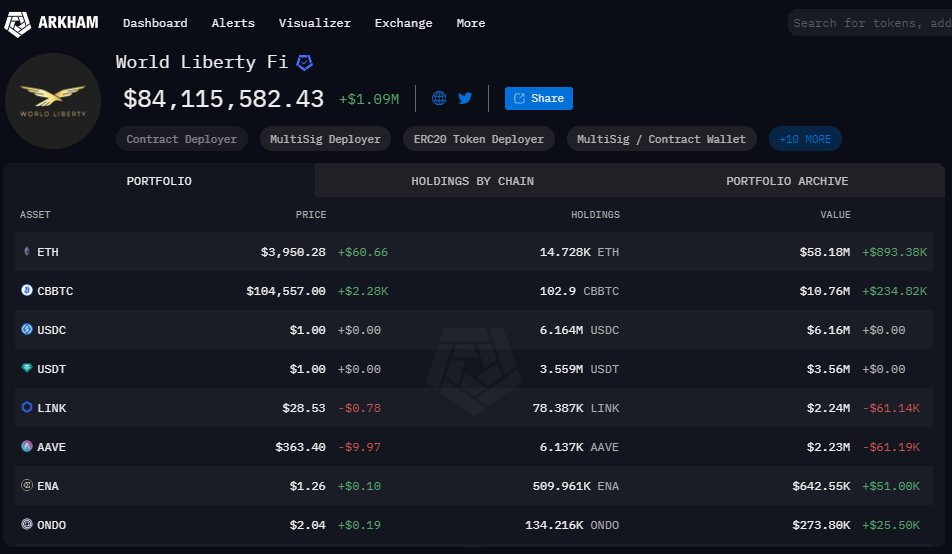Screen dimensions: 952x554
Task: Click the ETH price $3,950.28
Action: click(293, 251)
